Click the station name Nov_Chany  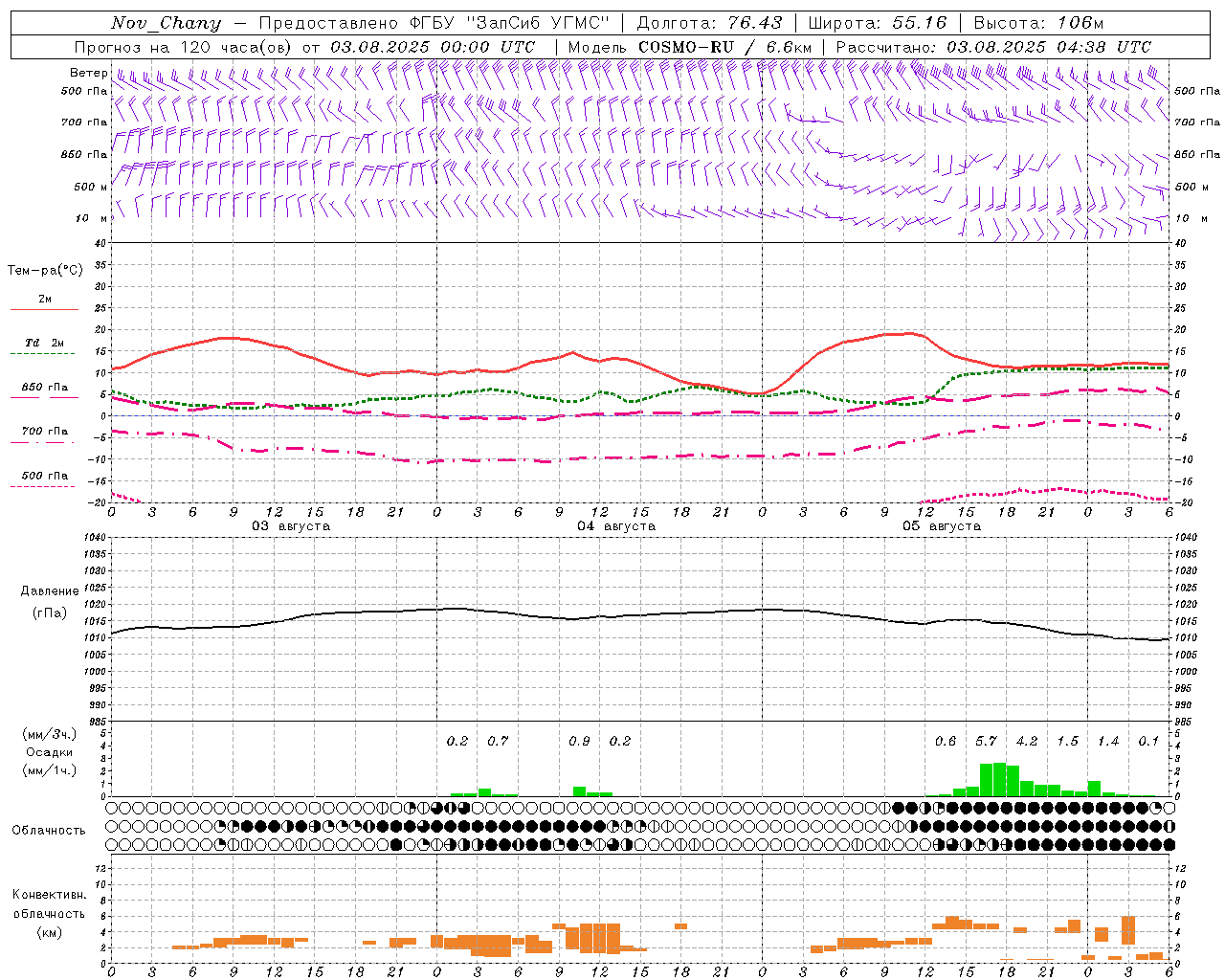point(166,23)
